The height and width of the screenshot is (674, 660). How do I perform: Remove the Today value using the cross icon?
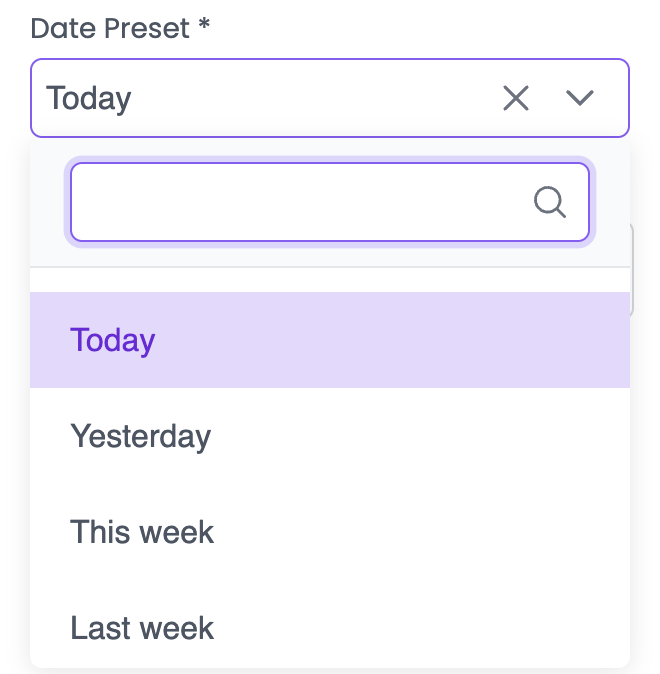pos(515,98)
